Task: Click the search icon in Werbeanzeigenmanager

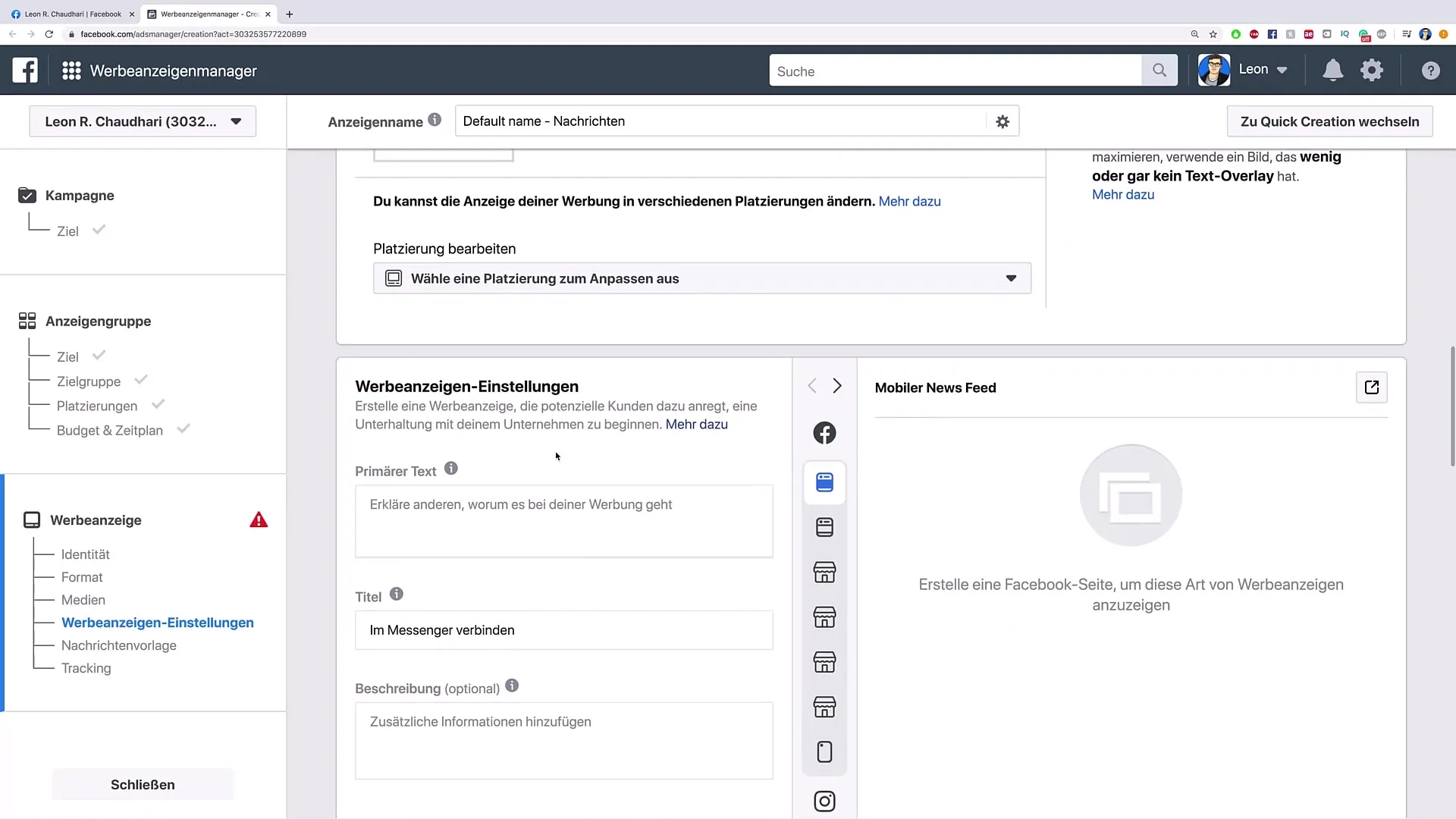Action: 1159,70
